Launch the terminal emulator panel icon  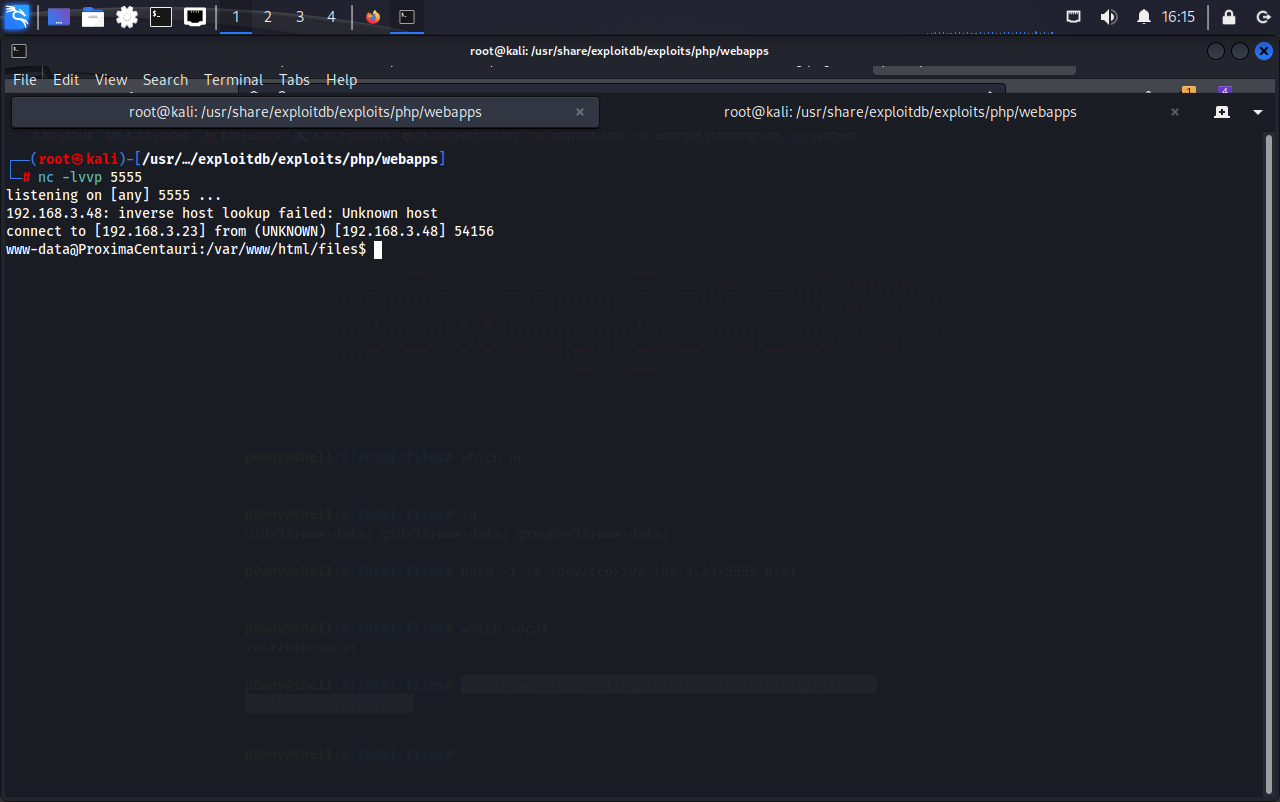pos(161,17)
